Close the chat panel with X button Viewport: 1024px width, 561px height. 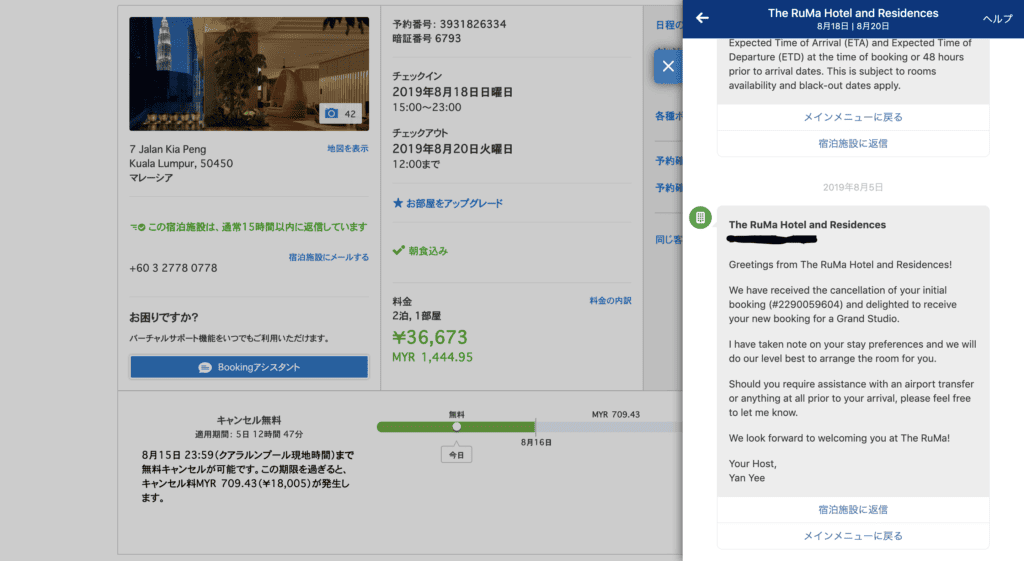point(668,66)
